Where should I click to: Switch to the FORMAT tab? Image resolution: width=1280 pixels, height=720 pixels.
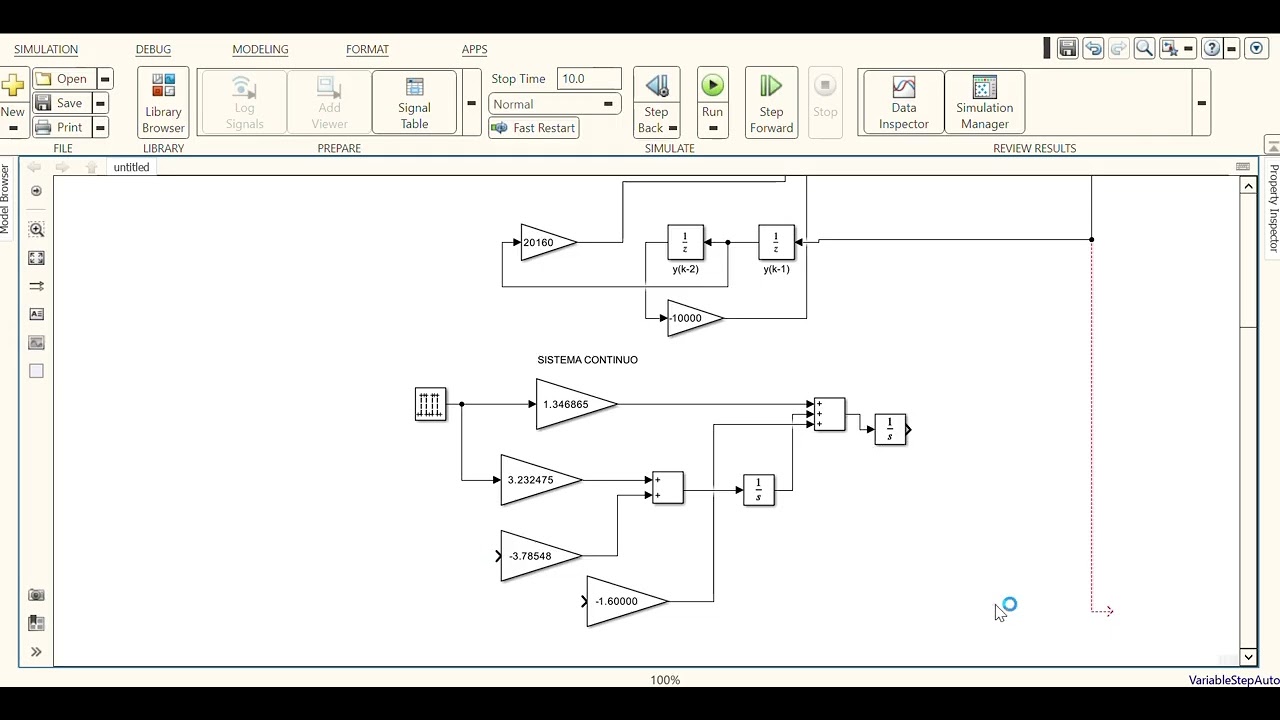[367, 49]
